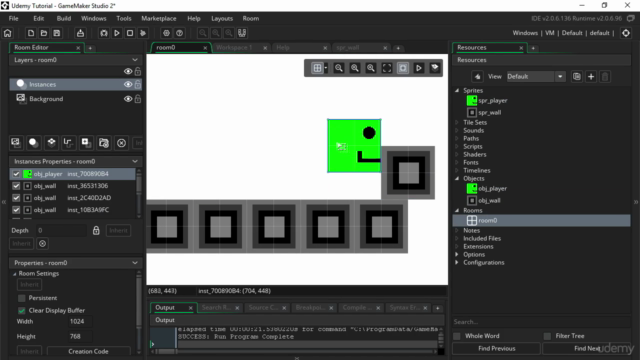
Task: Open Game Options gear icon
Action: (x=166, y=33)
